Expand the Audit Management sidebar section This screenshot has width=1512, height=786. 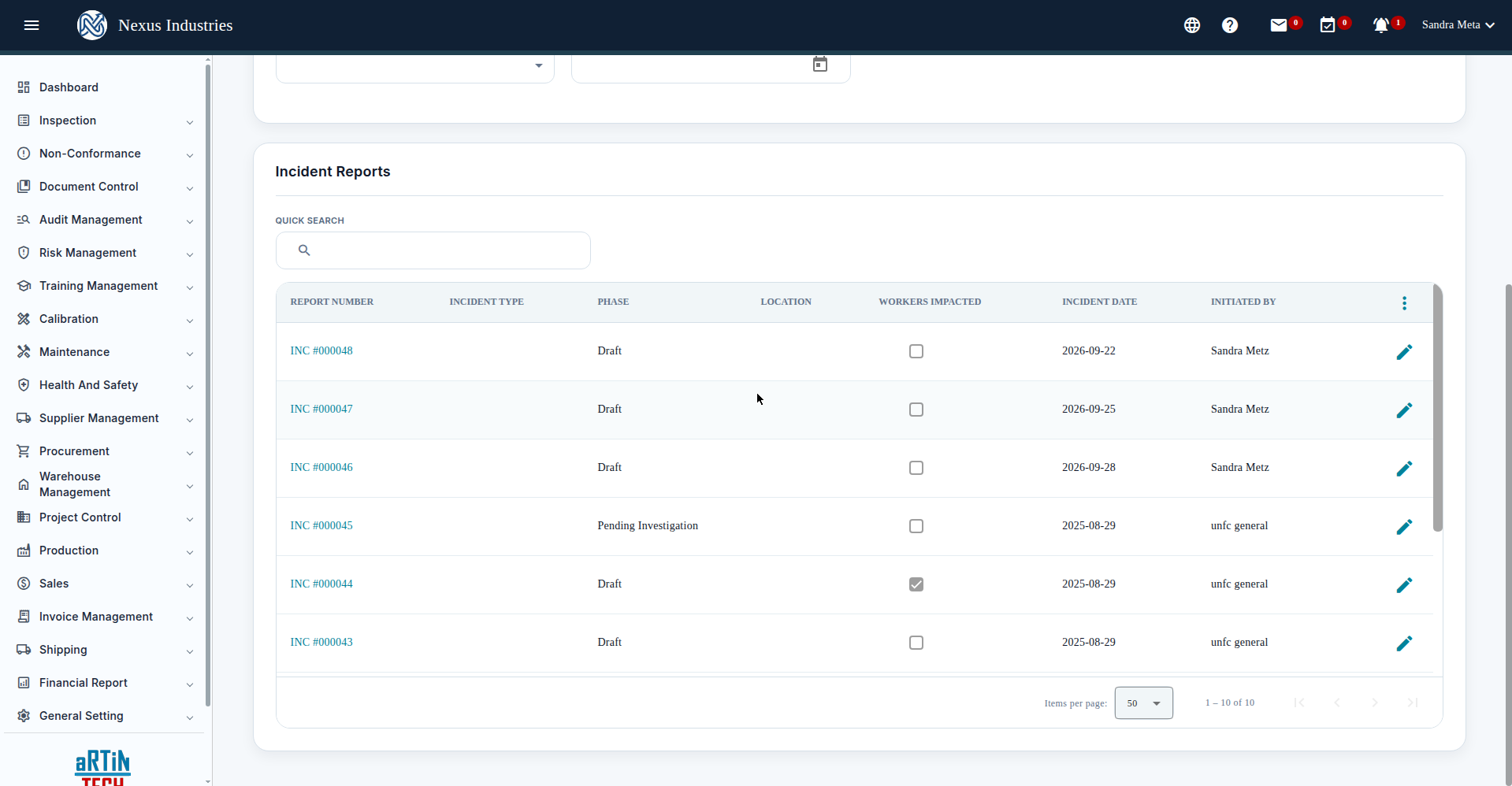pyautogui.click(x=106, y=220)
